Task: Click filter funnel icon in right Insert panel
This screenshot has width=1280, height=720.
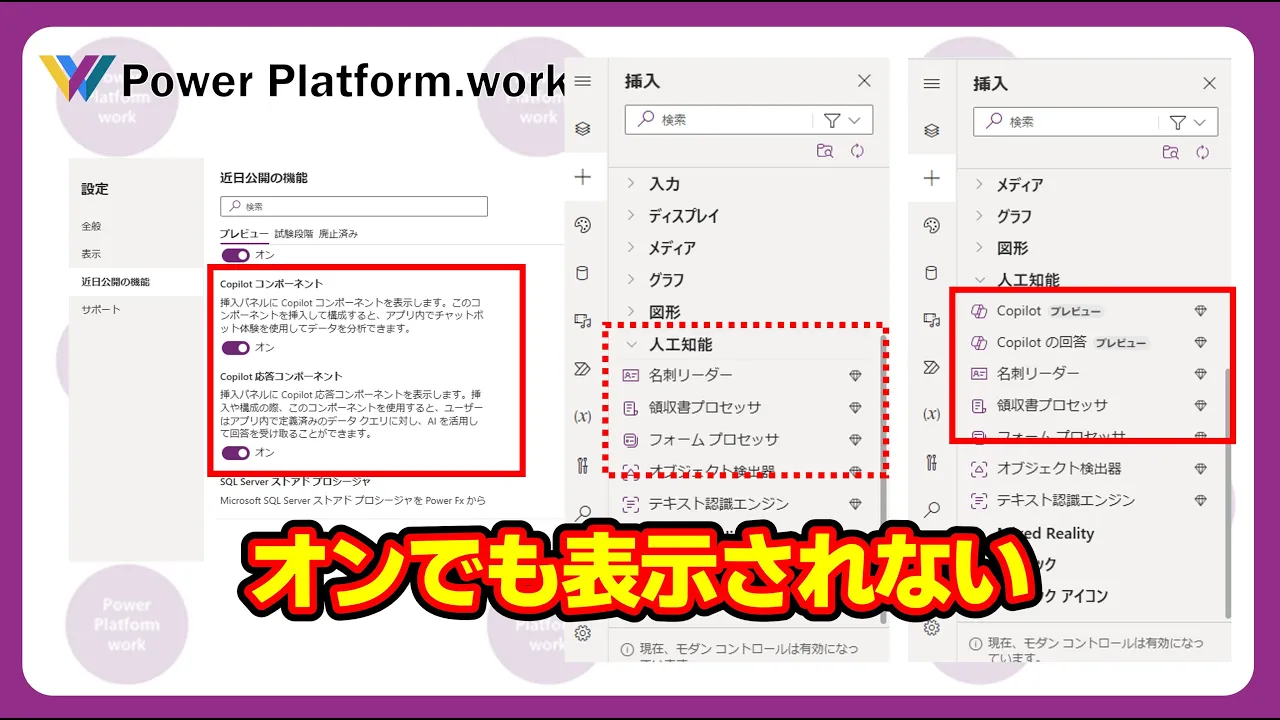Action: click(1178, 122)
